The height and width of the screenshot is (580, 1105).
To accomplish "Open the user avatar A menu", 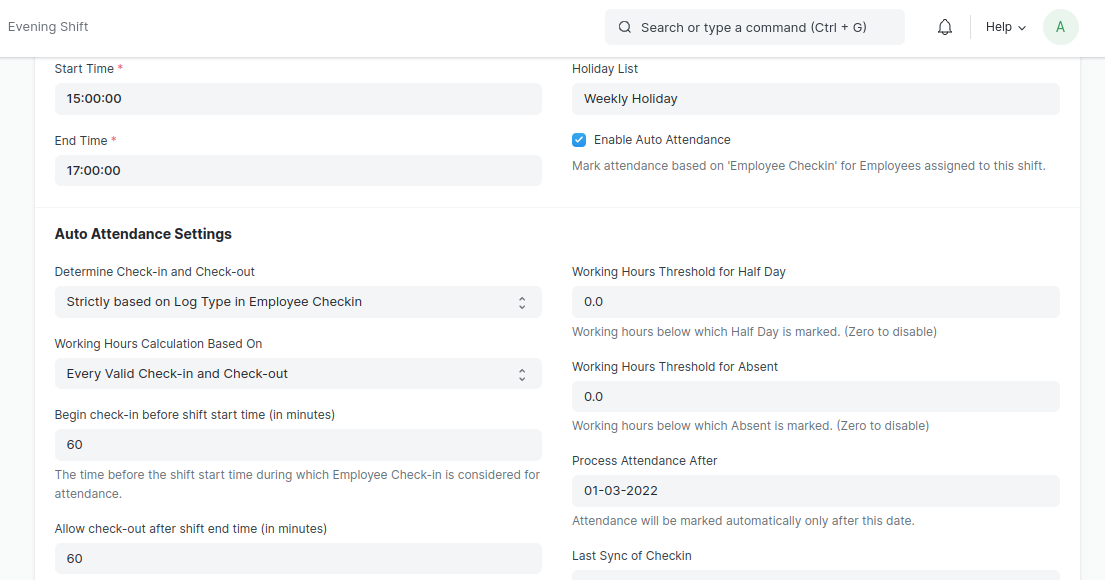I will 1060,27.
